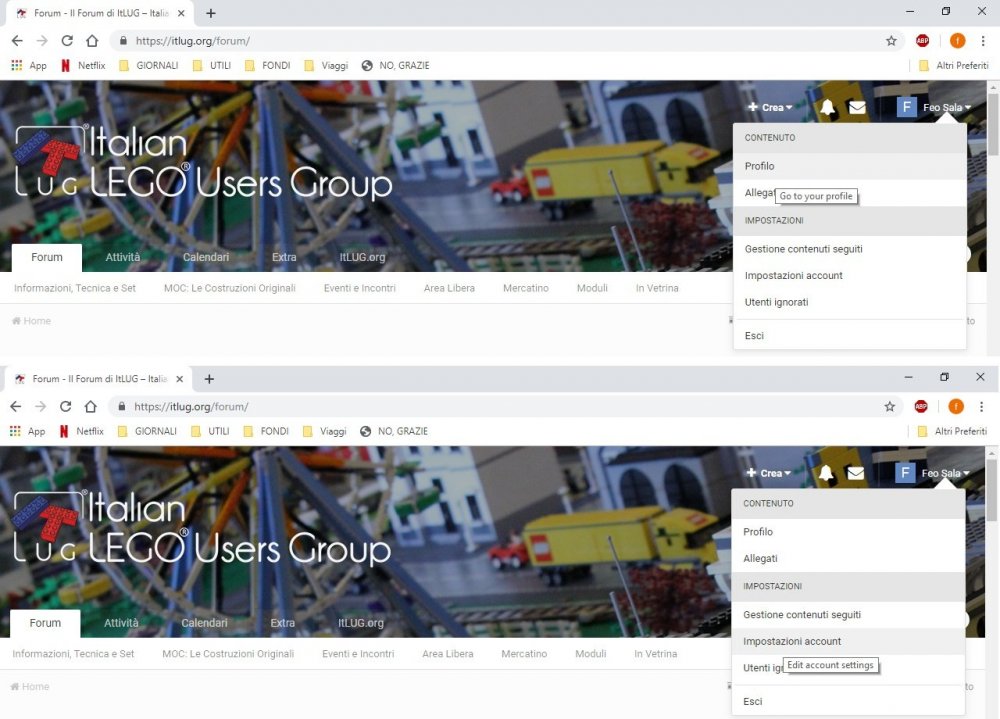
Task: Open the Extra tab in the lower window
Action: (283, 623)
